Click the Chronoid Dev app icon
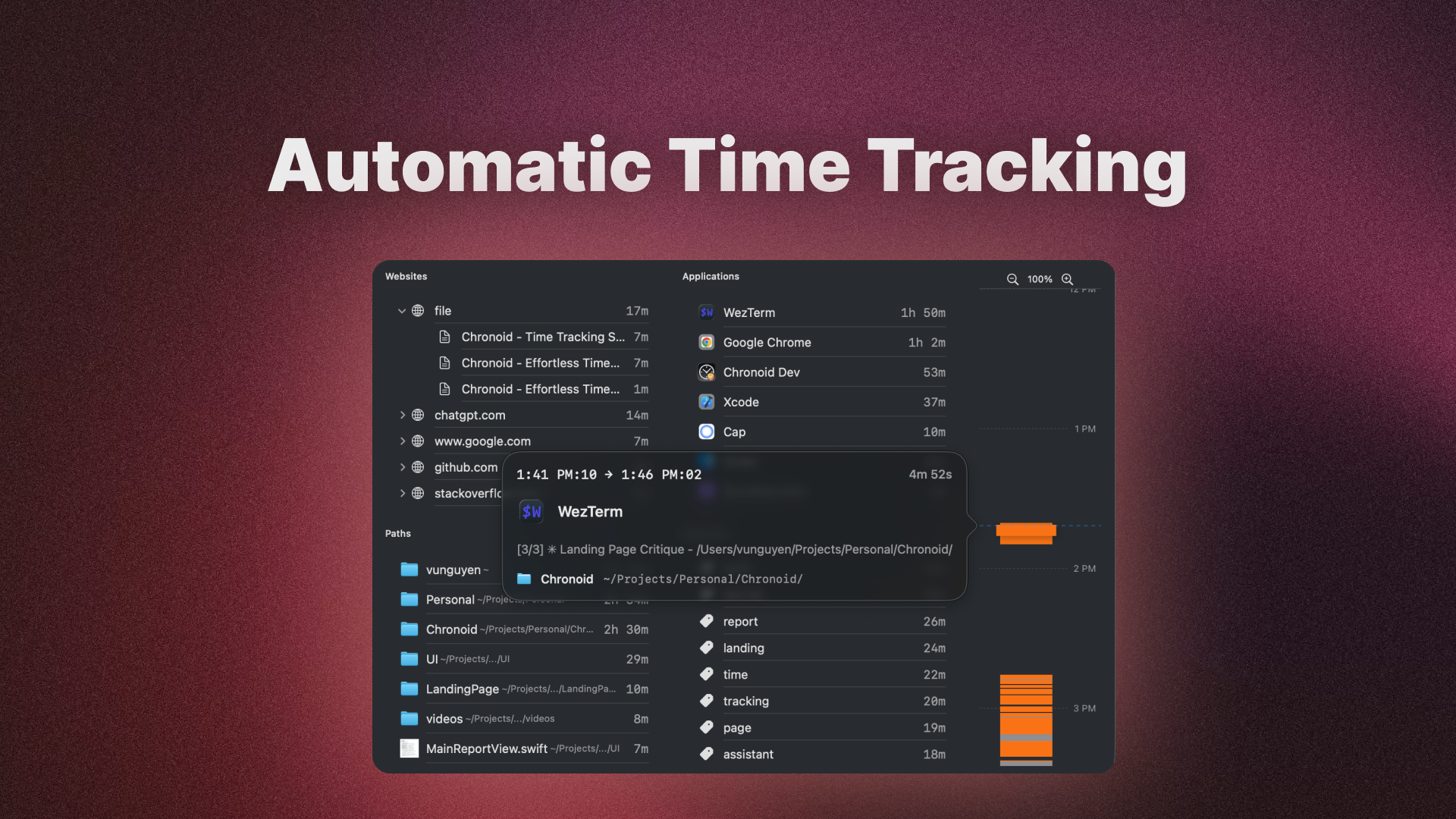Screen dimensions: 1456x819 706,372
